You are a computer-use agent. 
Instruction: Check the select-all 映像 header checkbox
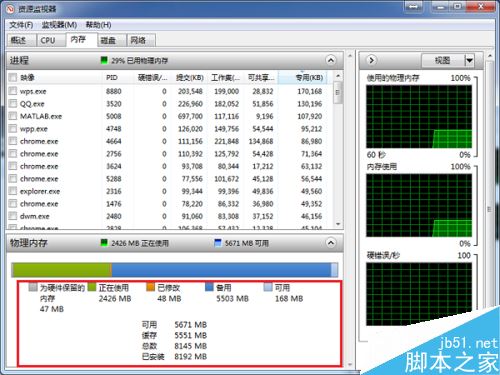(13, 78)
